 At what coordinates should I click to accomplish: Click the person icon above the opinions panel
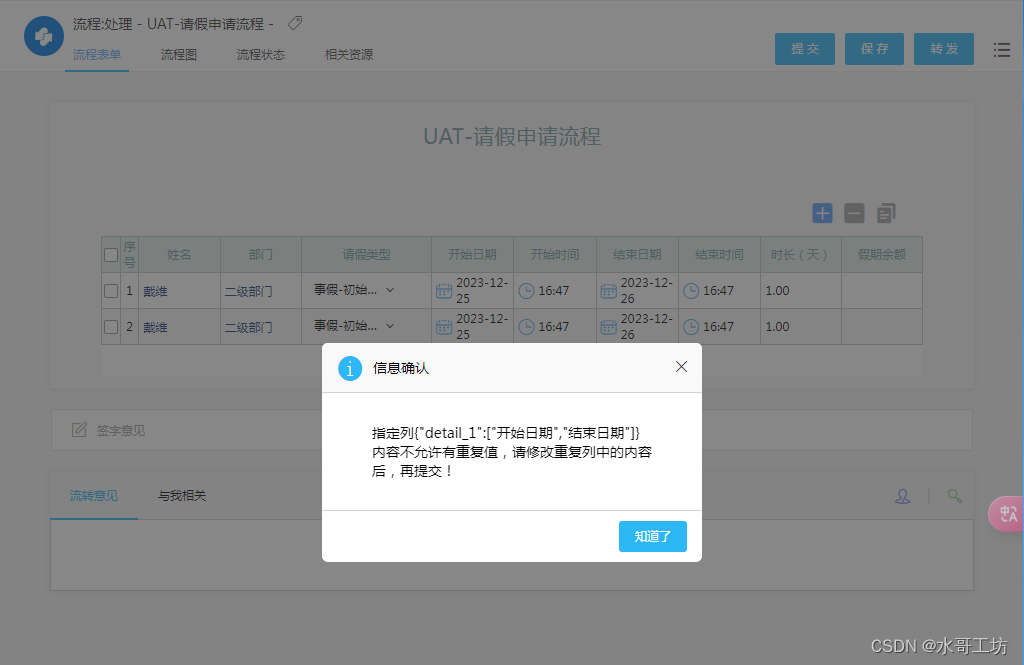click(x=902, y=495)
